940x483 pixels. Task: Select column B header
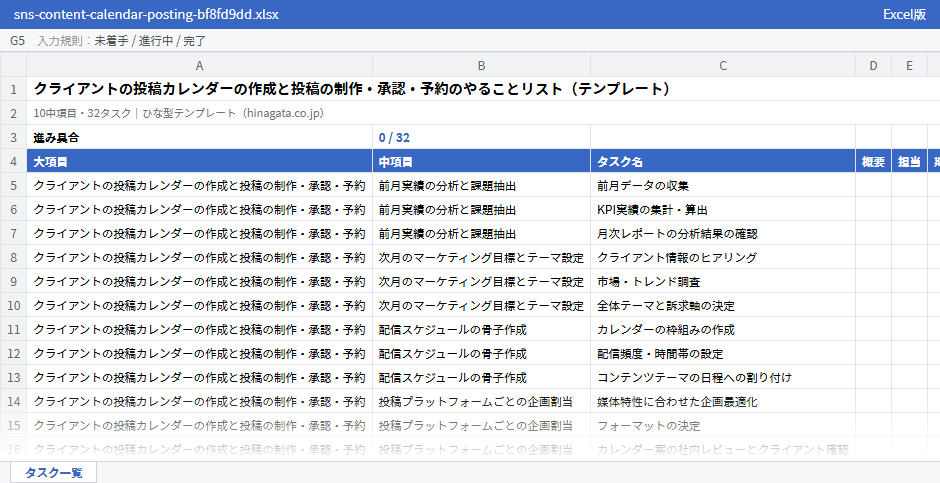coord(481,65)
